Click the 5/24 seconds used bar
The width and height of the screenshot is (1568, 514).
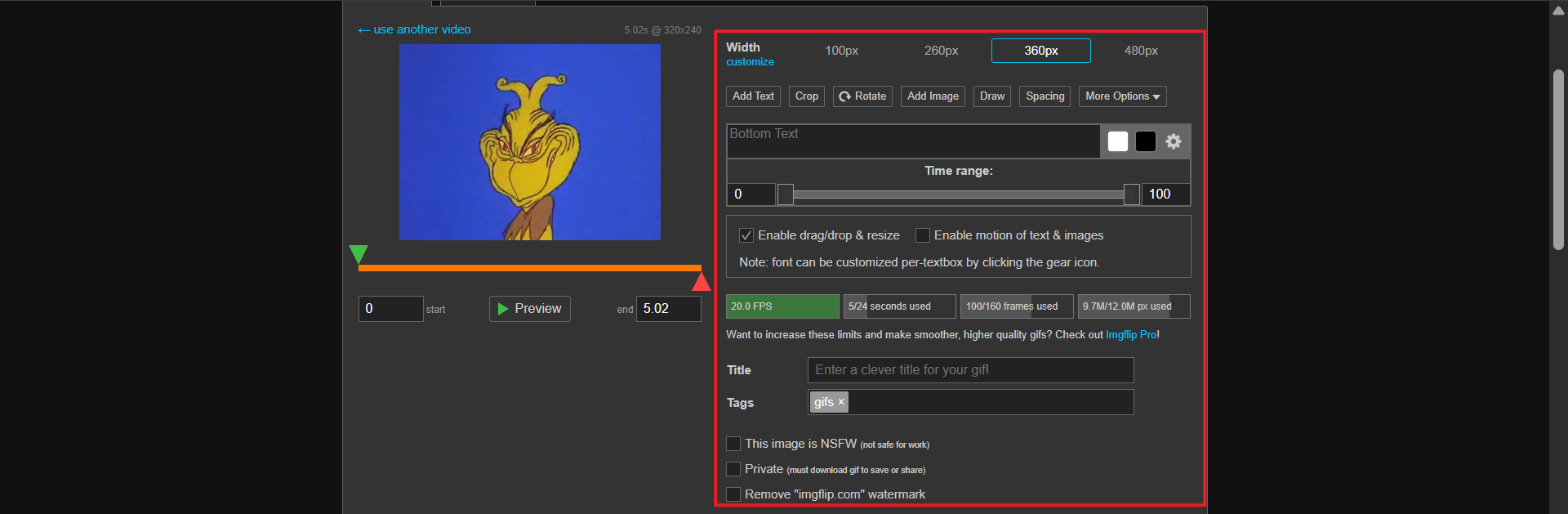tap(899, 306)
